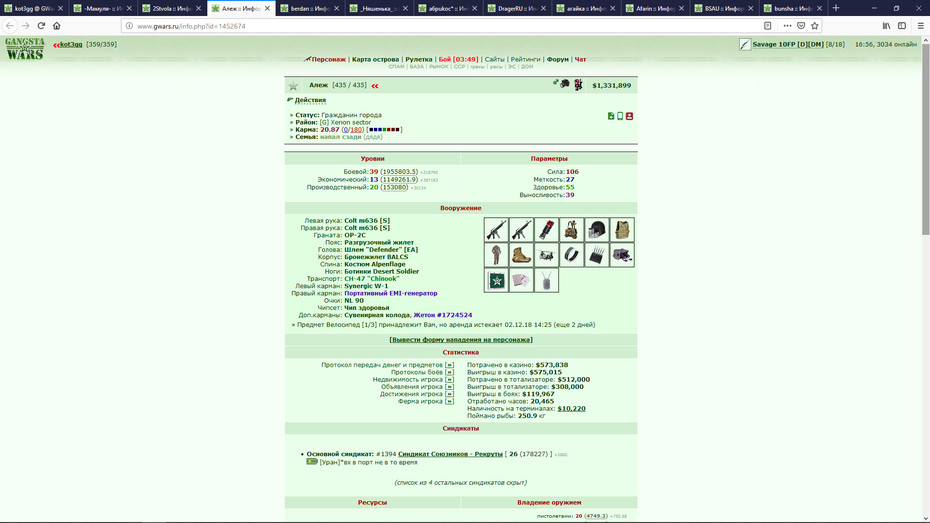Screen dimensions: 930x523
Task: Click the dog tag token item icon
Action: [546, 280]
